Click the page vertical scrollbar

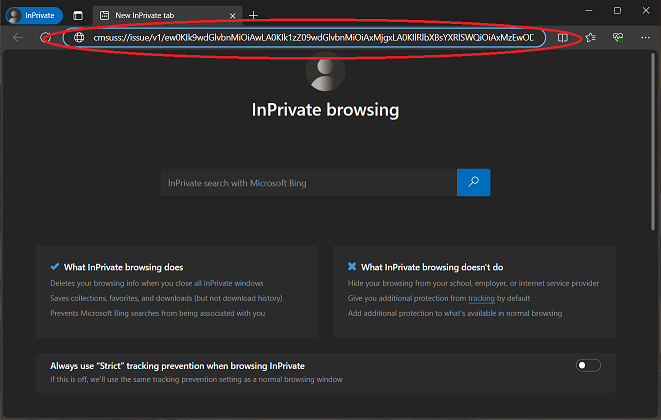653,141
